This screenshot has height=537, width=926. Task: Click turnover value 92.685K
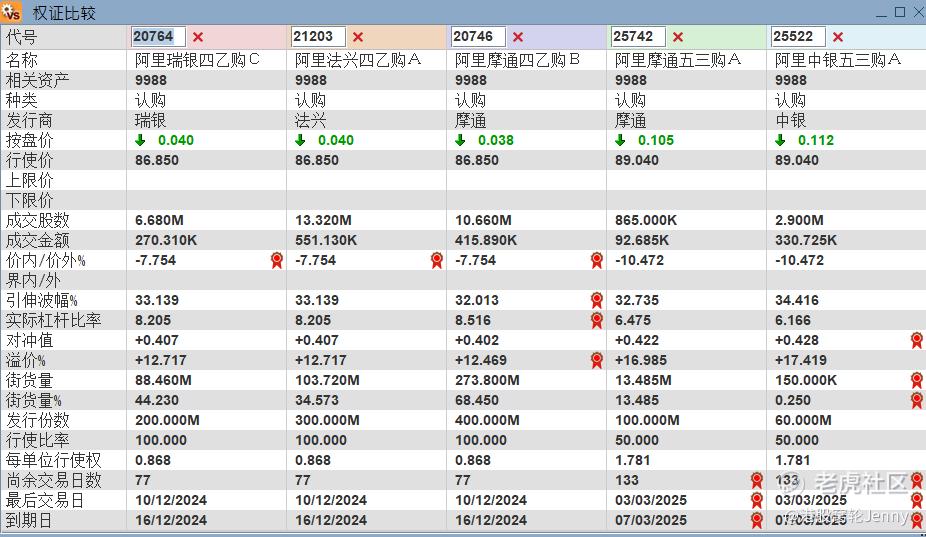point(642,240)
